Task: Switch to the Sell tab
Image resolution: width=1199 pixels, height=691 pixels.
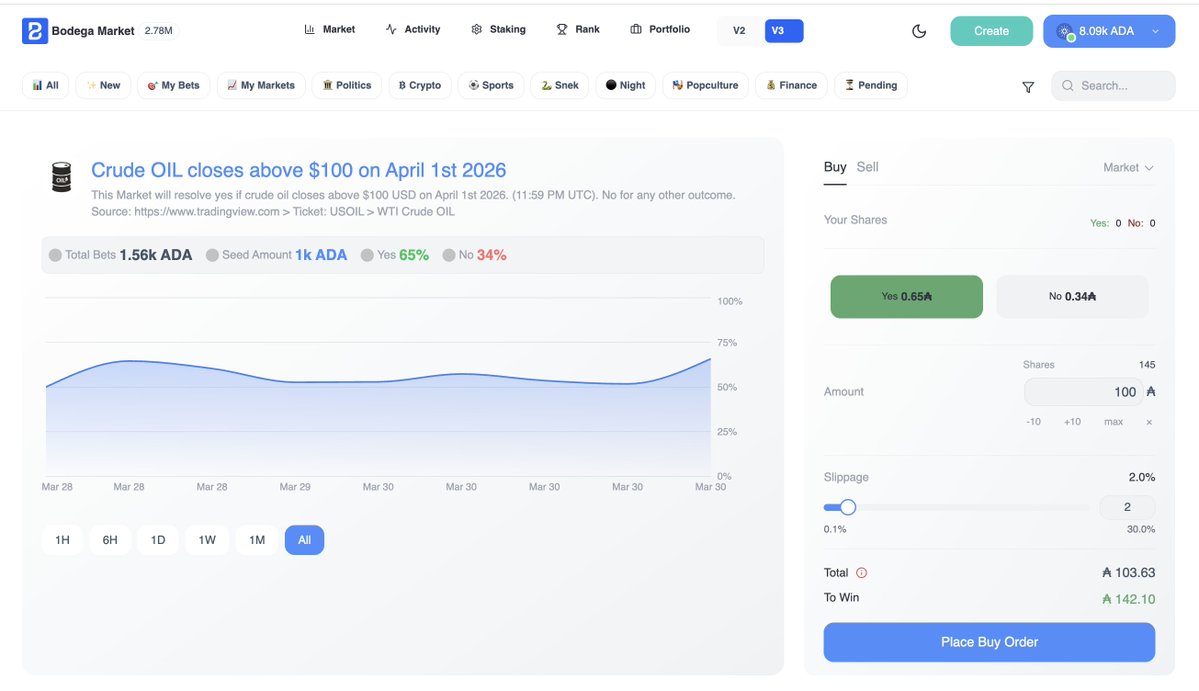Action: click(x=867, y=167)
